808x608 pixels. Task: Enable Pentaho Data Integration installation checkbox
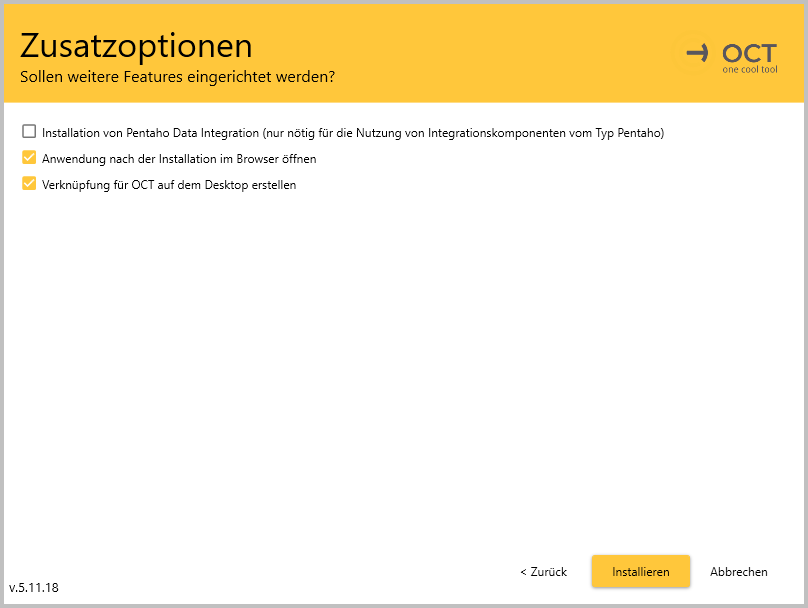pyautogui.click(x=29, y=132)
